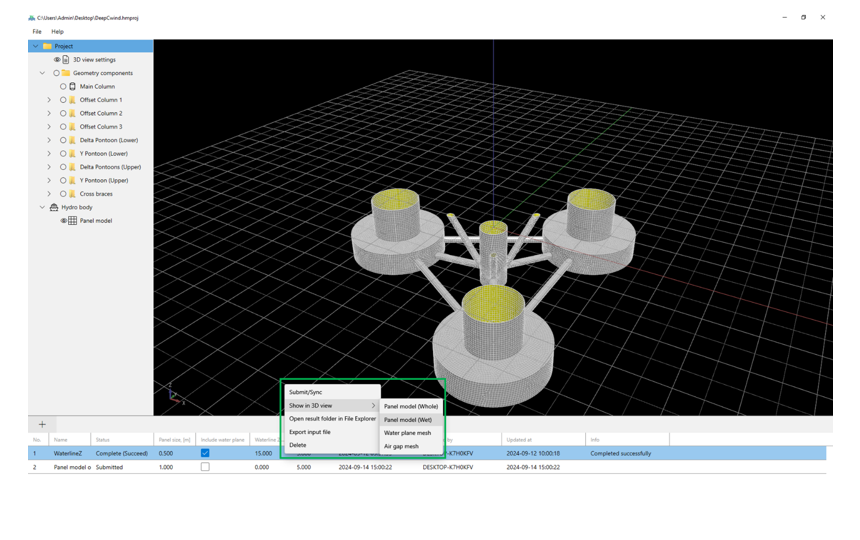
Task: Click the Include water plane column header
Action: coord(223,440)
